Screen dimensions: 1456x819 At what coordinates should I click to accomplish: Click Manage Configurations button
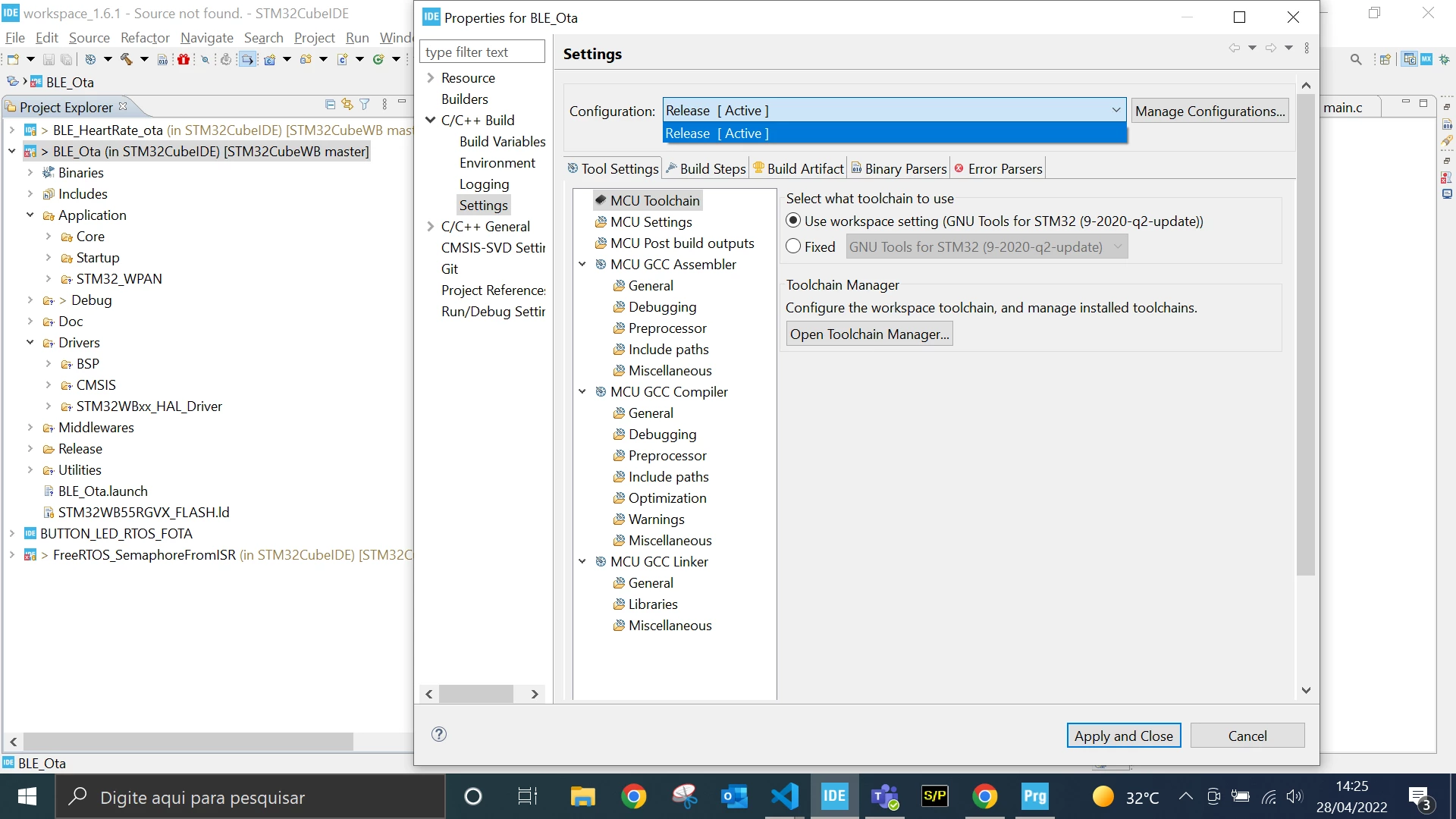(x=1210, y=111)
